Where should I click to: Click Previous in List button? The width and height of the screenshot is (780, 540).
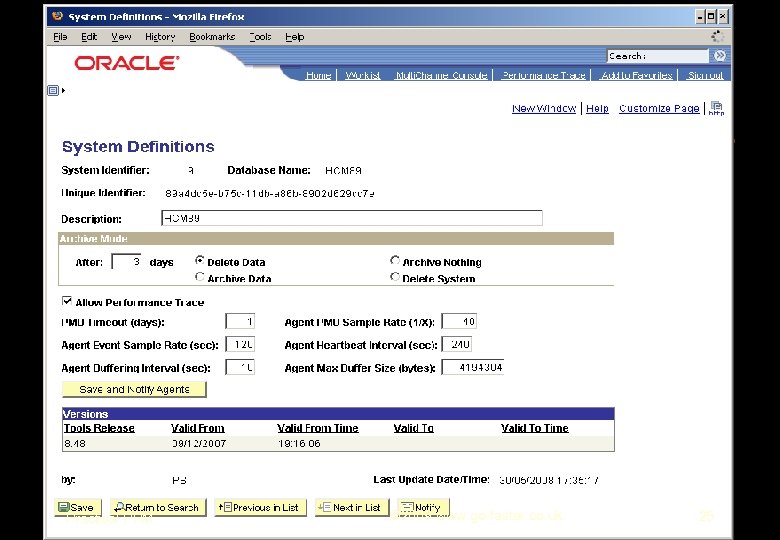[260, 508]
